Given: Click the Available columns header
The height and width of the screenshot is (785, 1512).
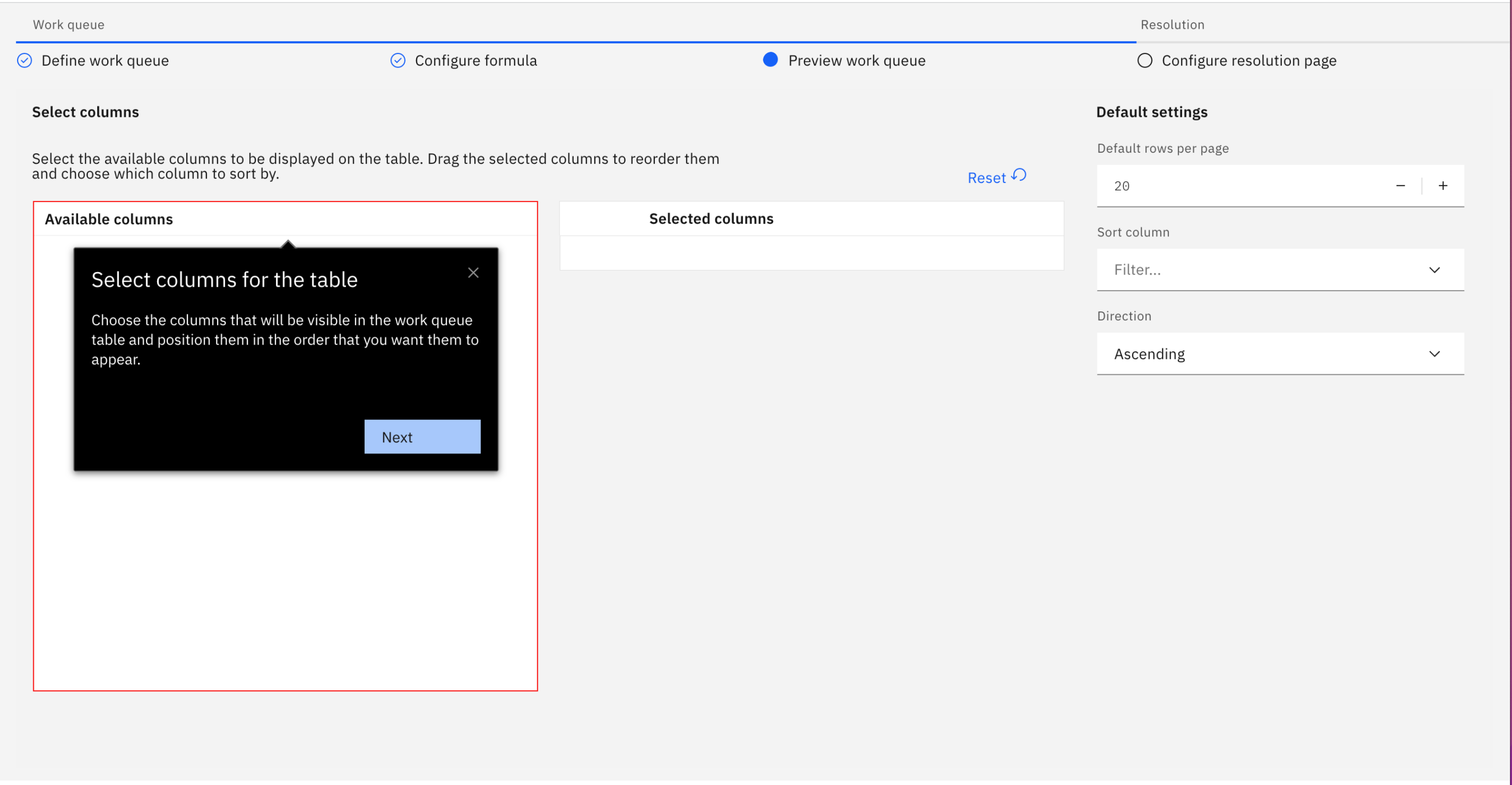Looking at the screenshot, I should (x=109, y=220).
